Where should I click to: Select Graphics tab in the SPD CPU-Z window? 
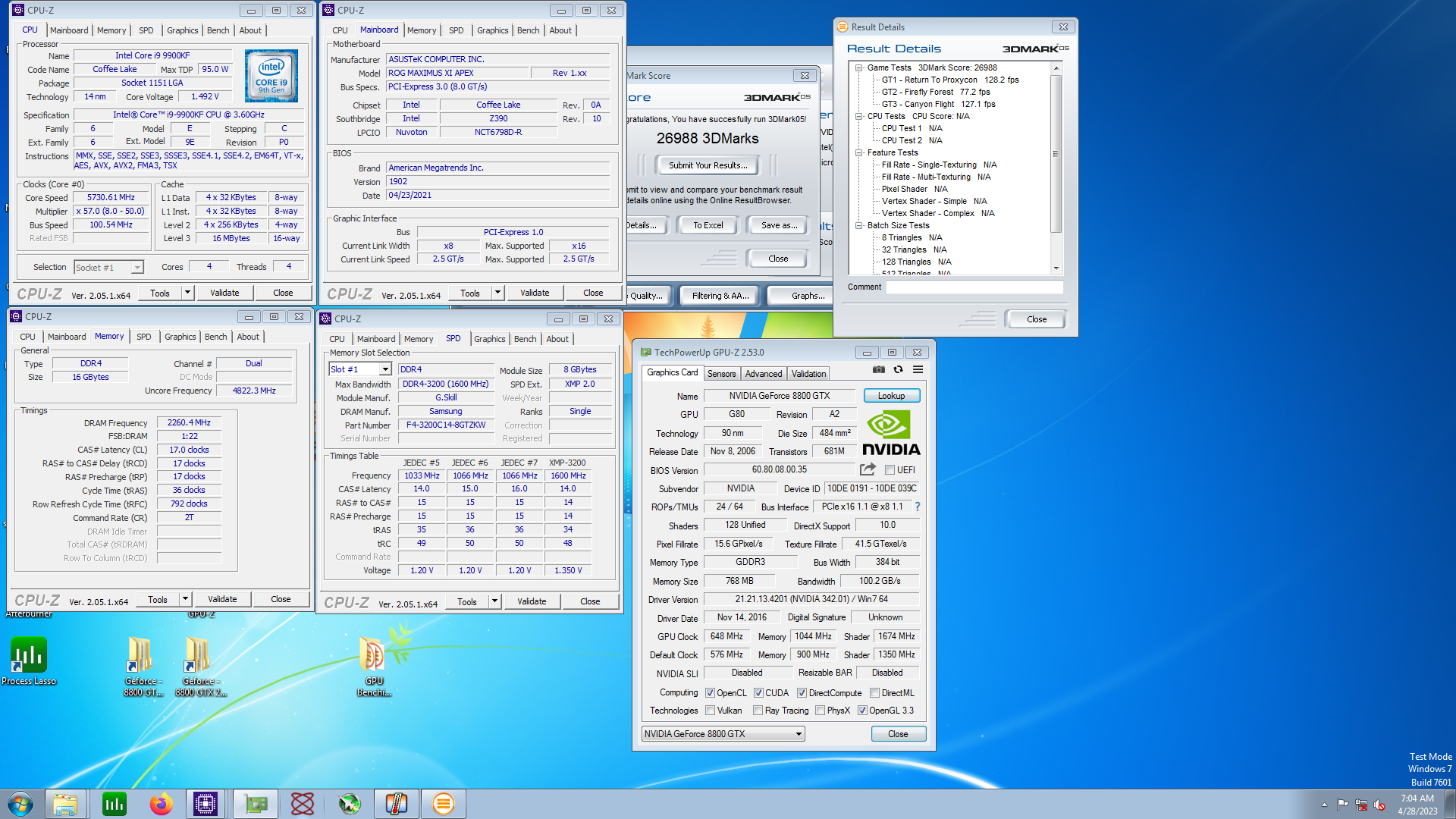click(x=489, y=339)
